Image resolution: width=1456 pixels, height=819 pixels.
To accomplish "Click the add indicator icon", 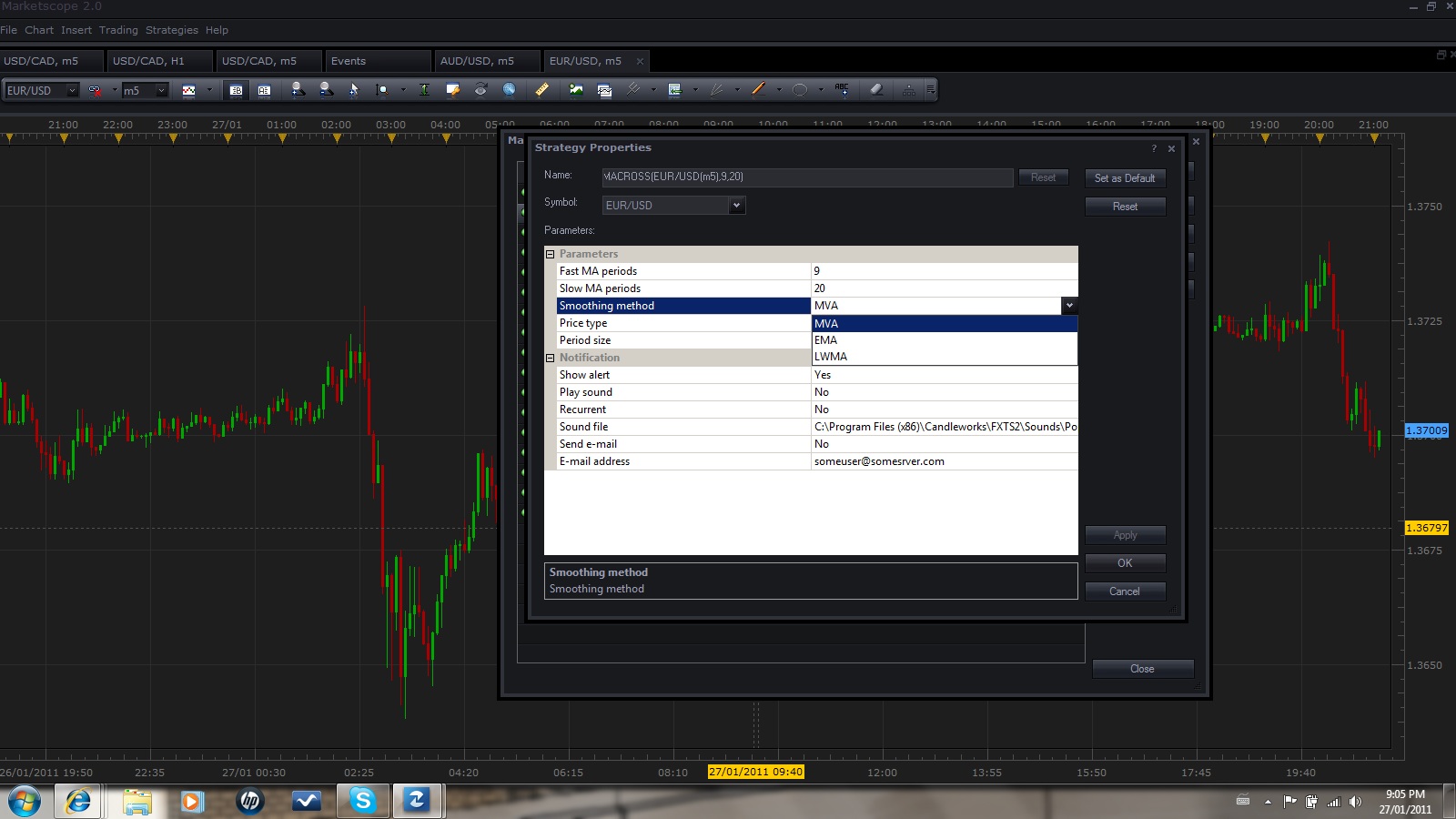I will (674, 90).
